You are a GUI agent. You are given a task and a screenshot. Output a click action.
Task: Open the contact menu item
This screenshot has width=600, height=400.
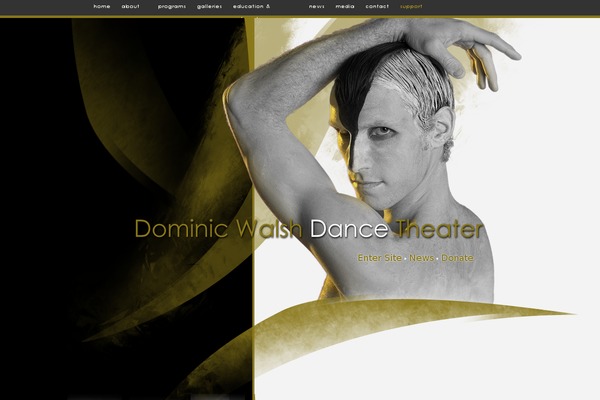coord(377,7)
